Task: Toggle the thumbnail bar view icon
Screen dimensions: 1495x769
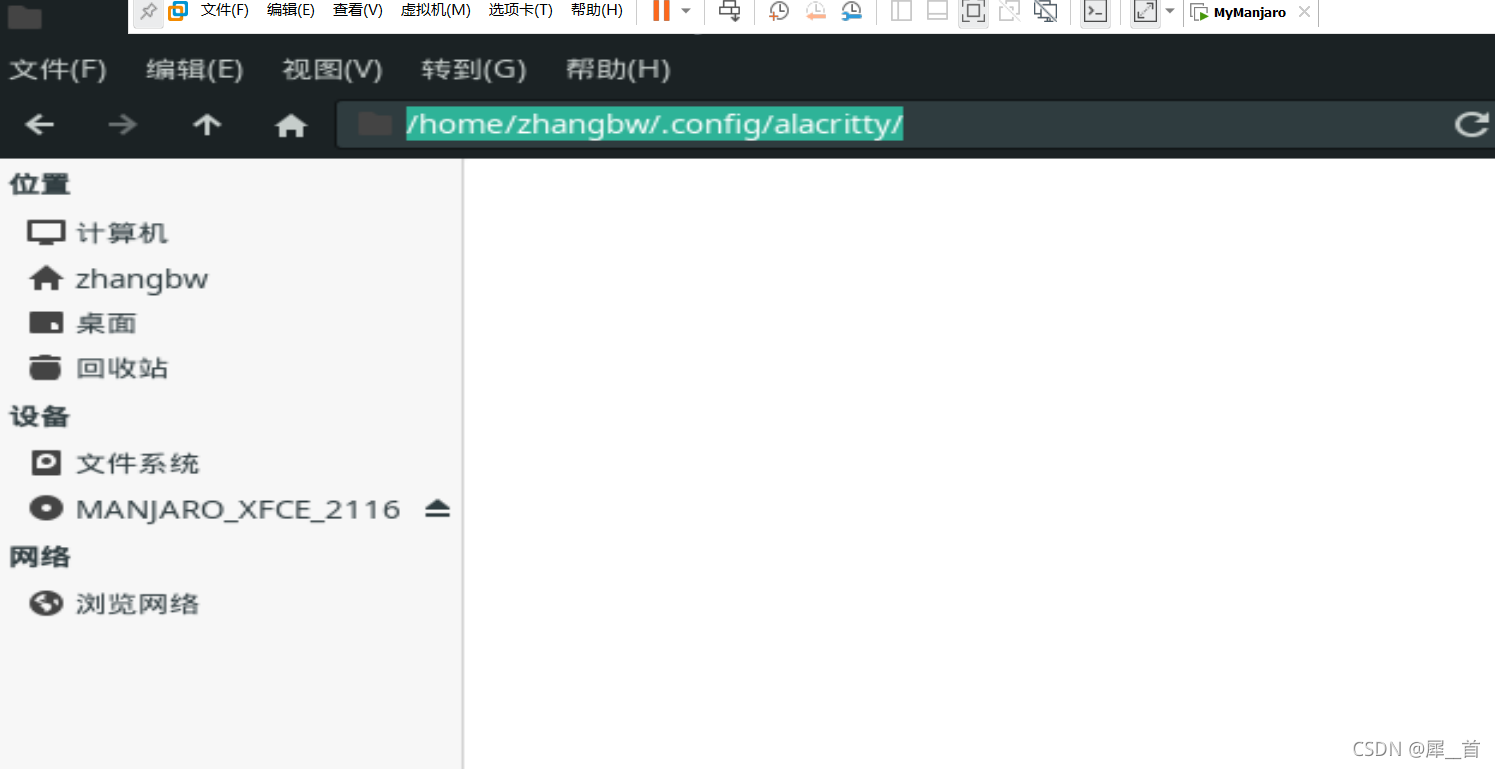Action: tap(937, 11)
